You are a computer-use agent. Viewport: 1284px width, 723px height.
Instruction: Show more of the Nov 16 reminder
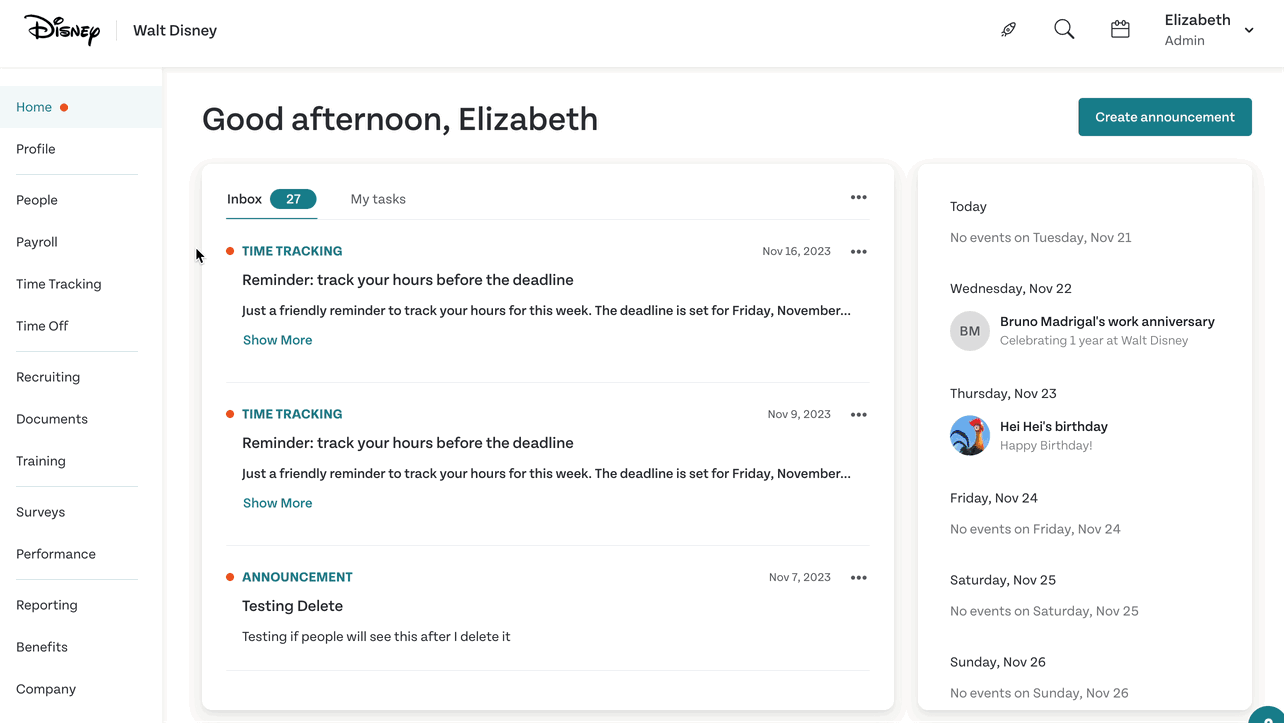pos(277,340)
